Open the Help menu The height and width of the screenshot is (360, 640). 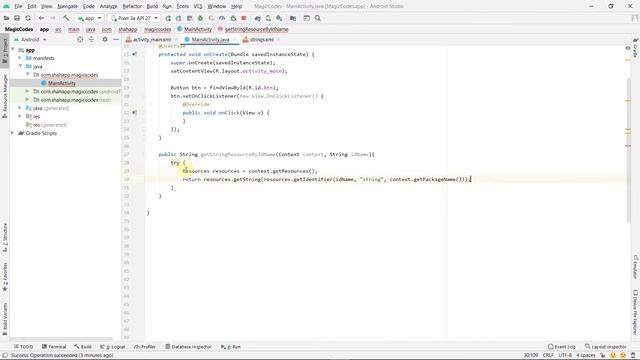click(236, 6)
